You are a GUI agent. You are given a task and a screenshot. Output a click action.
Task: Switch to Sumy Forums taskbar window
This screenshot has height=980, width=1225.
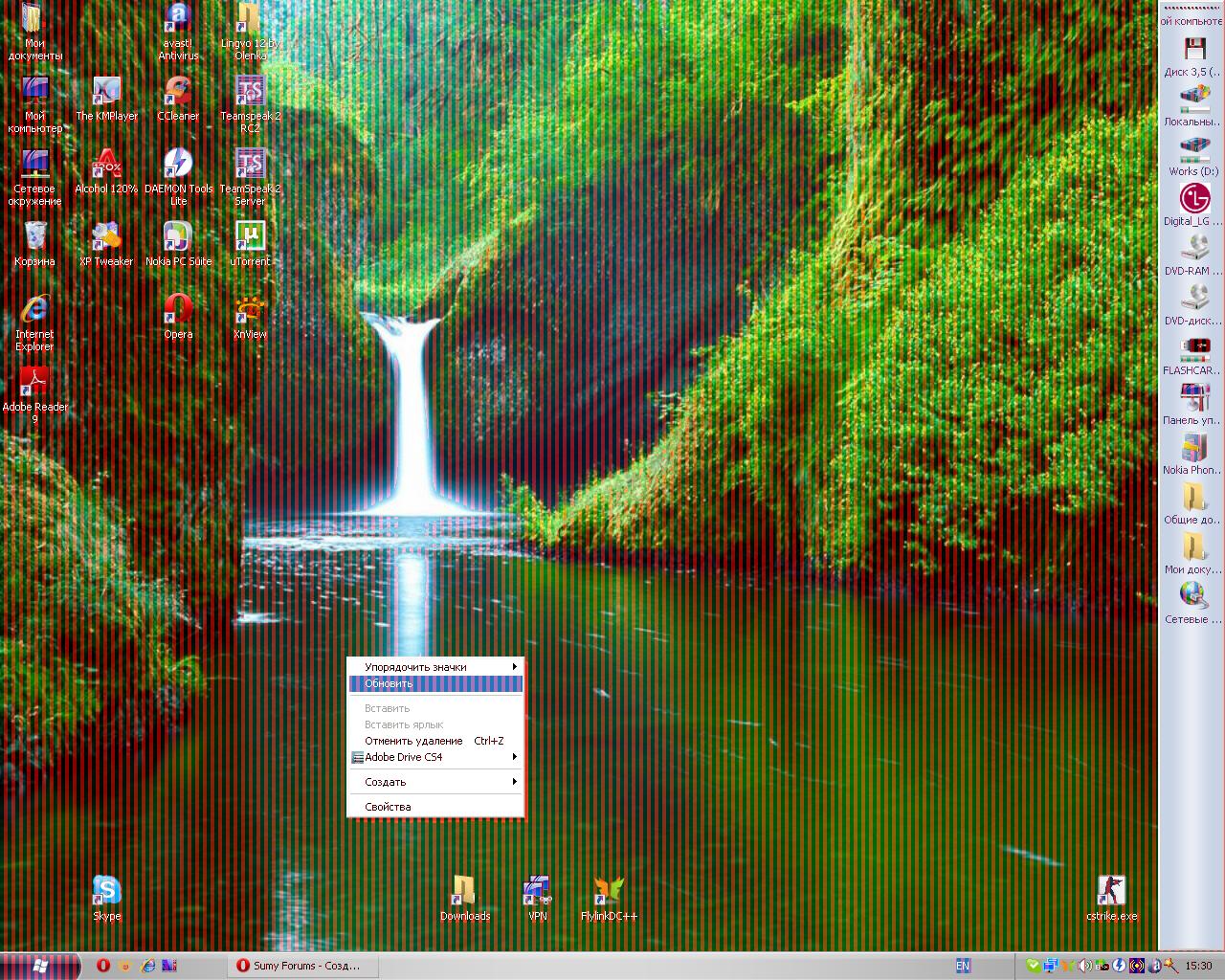[x=302, y=966]
